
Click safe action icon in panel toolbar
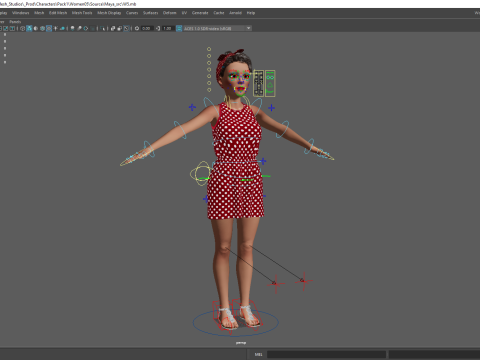[x=5, y=29]
